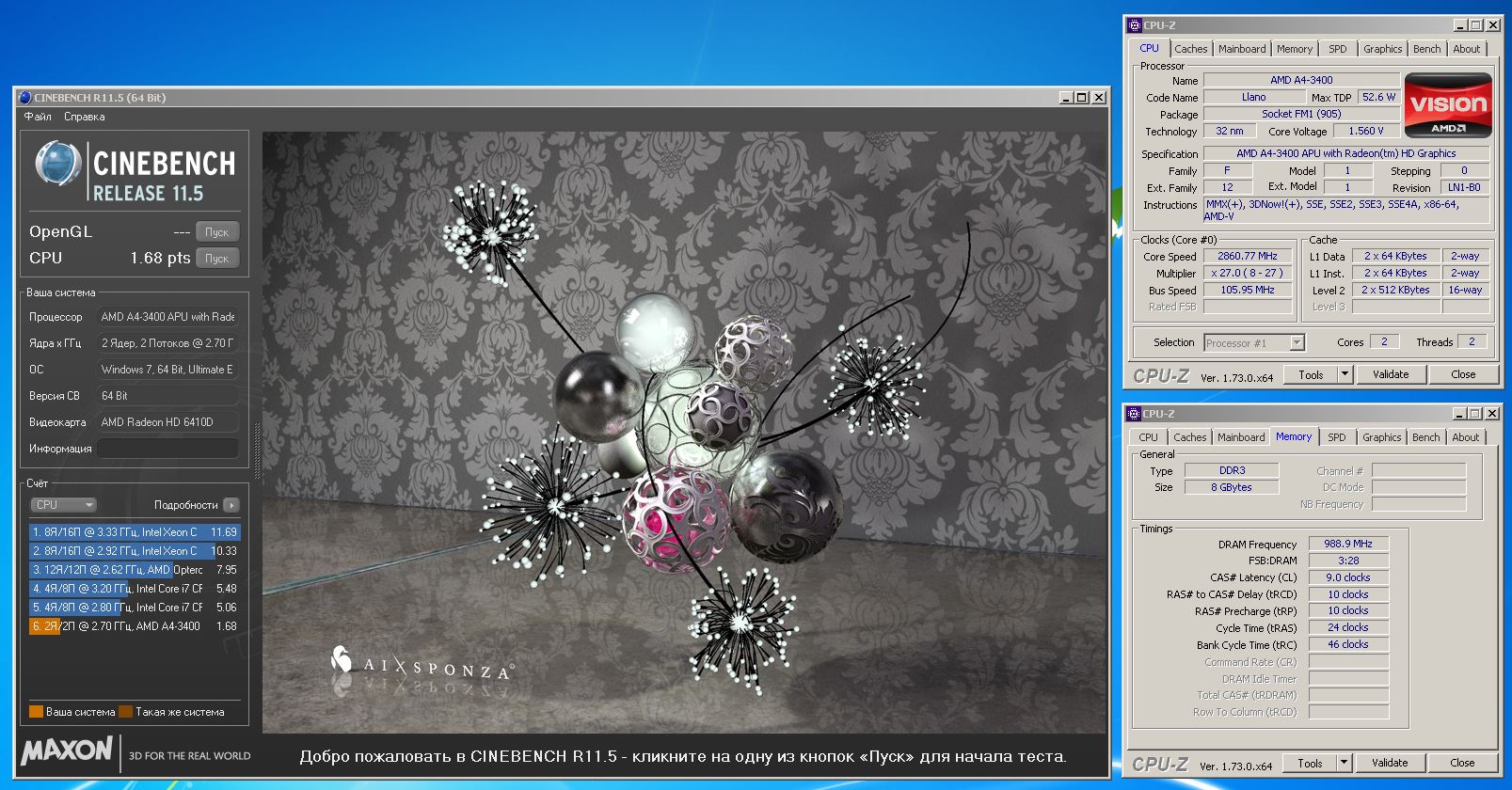Screen dimensions: 1512x790
Task: Click Validate button in upper CPU-Z
Action: tap(1391, 374)
